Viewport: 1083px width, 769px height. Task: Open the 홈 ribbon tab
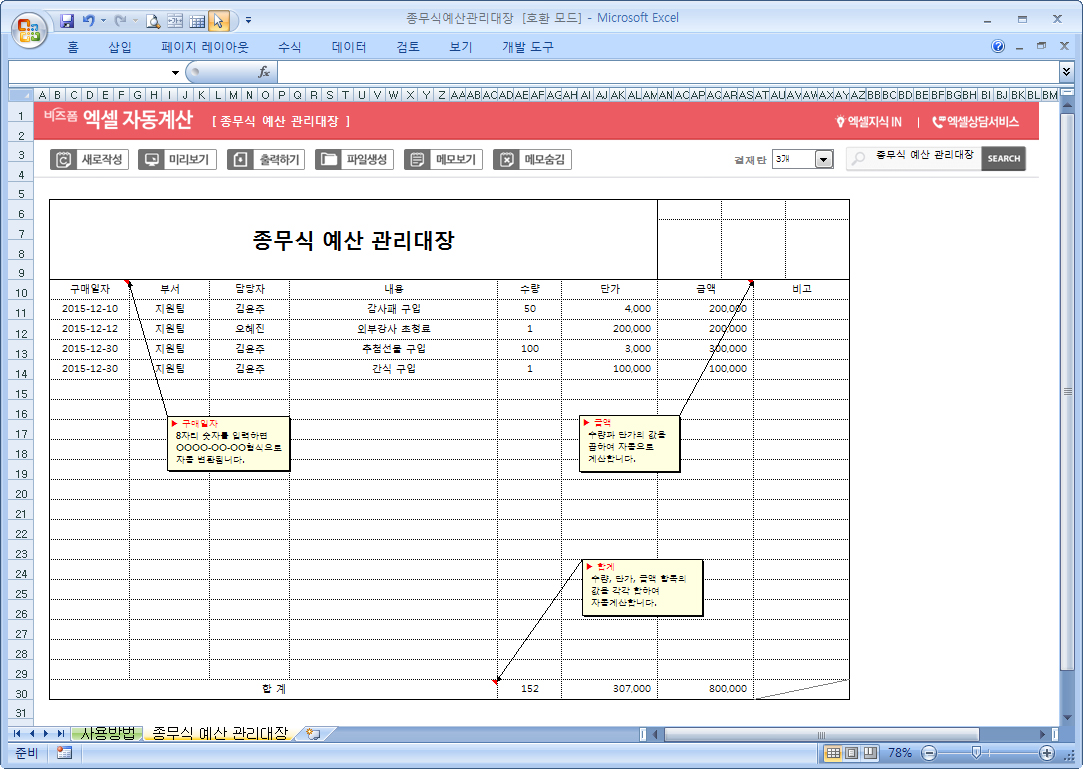73,47
